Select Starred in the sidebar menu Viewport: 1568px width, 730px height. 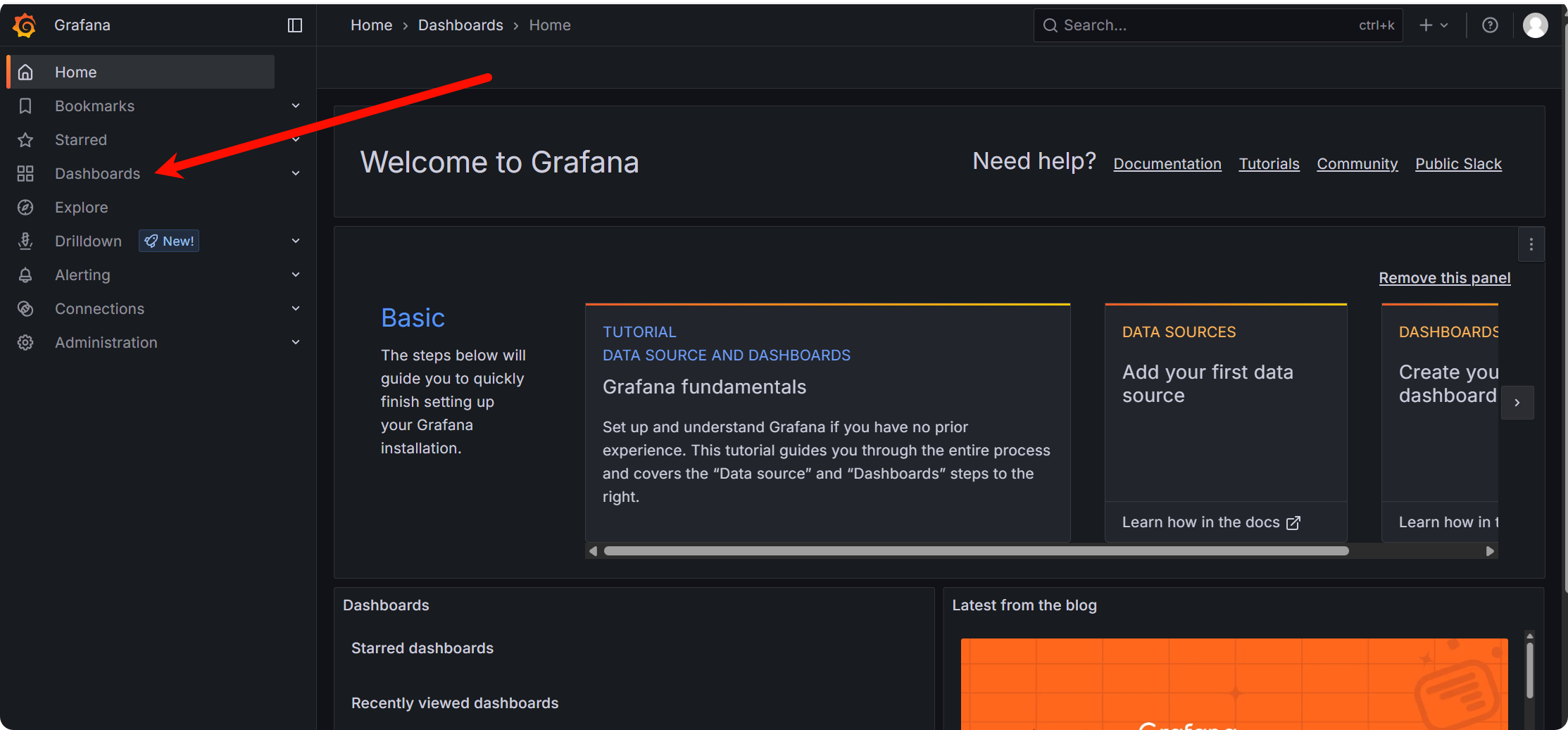tap(81, 139)
